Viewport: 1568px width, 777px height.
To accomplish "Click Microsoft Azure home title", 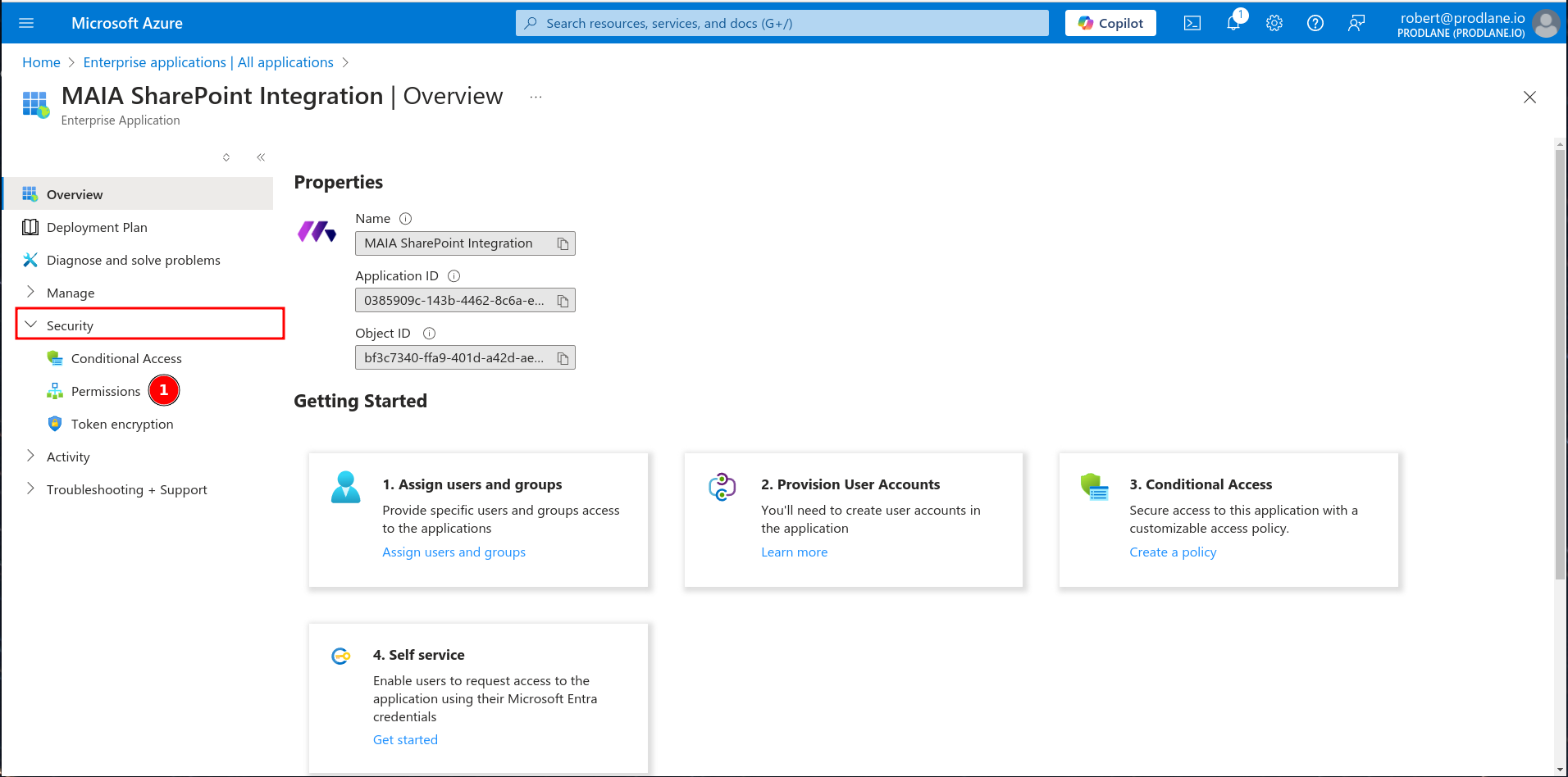I will tap(127, 23).
